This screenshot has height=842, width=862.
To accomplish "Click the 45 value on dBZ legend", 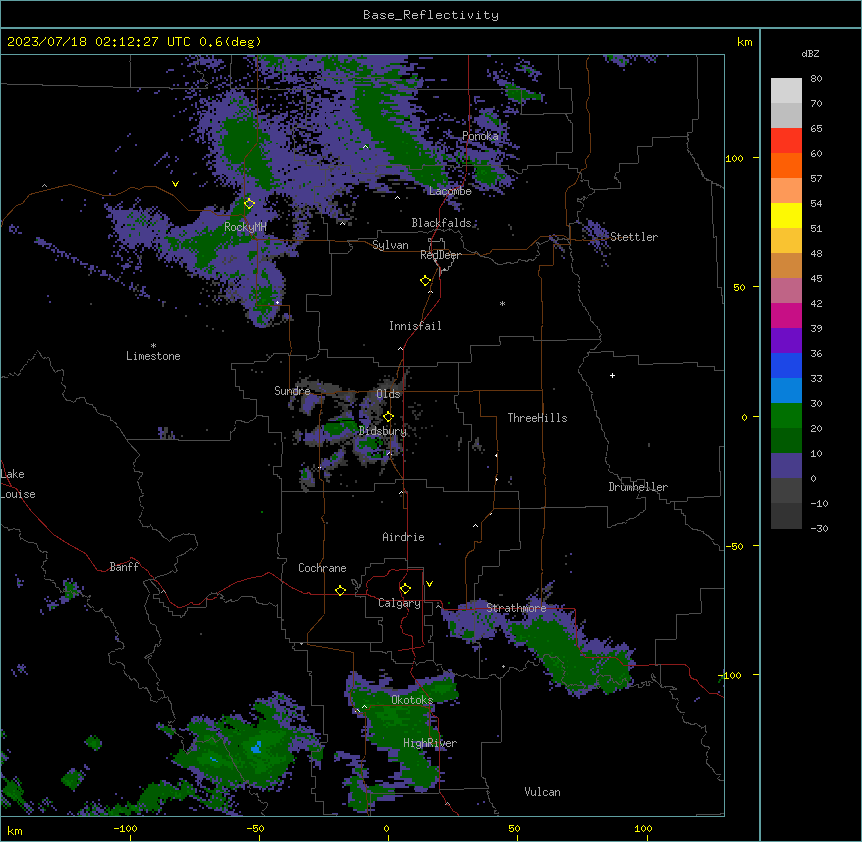I will click(x=816, y=279).
